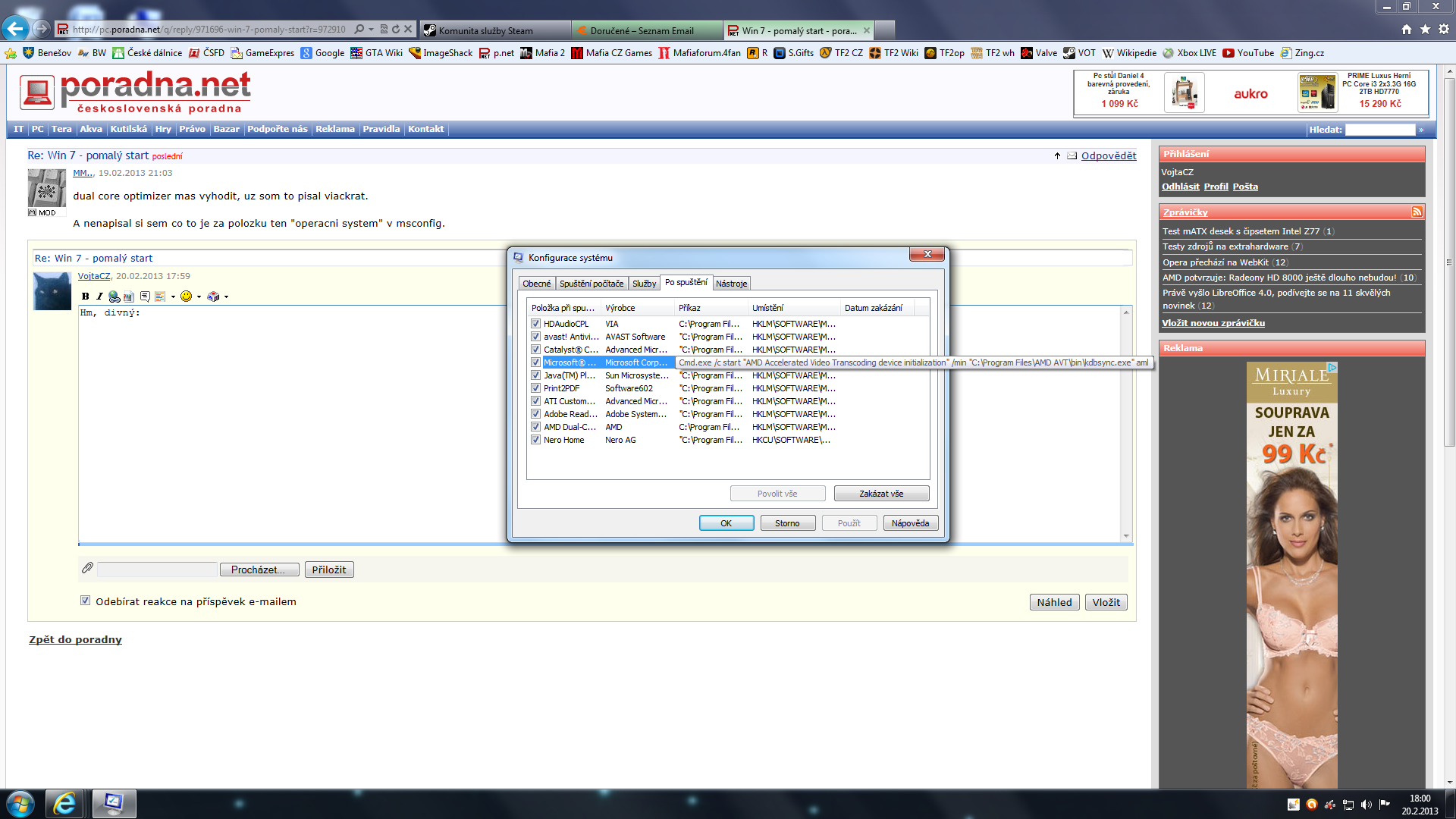Screen dimensions: 1456x819
Task: Open the Komunita služby Steam browser tab
Action: click(x=487, y=30)
